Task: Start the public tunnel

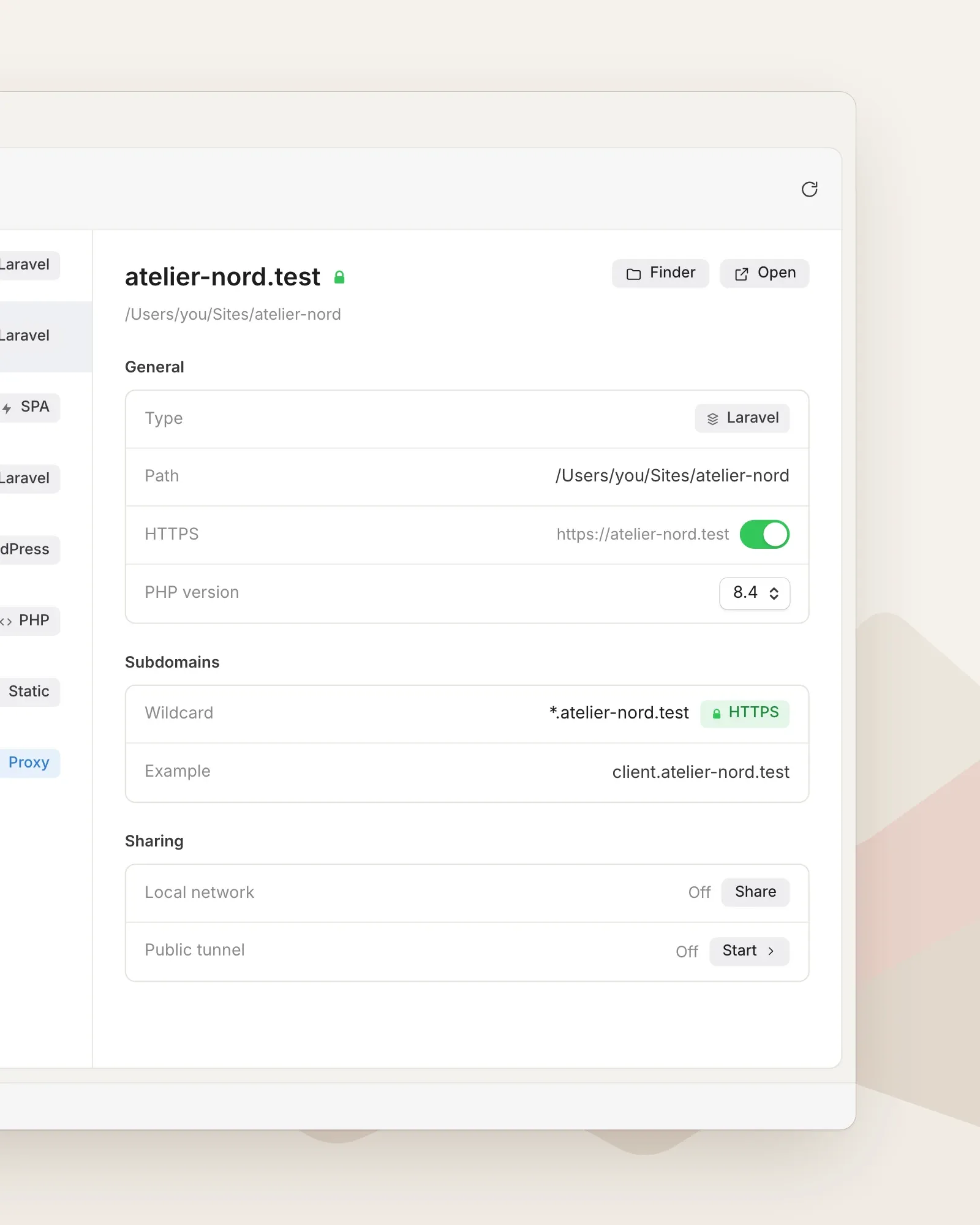Action: [x=749, y=951]
